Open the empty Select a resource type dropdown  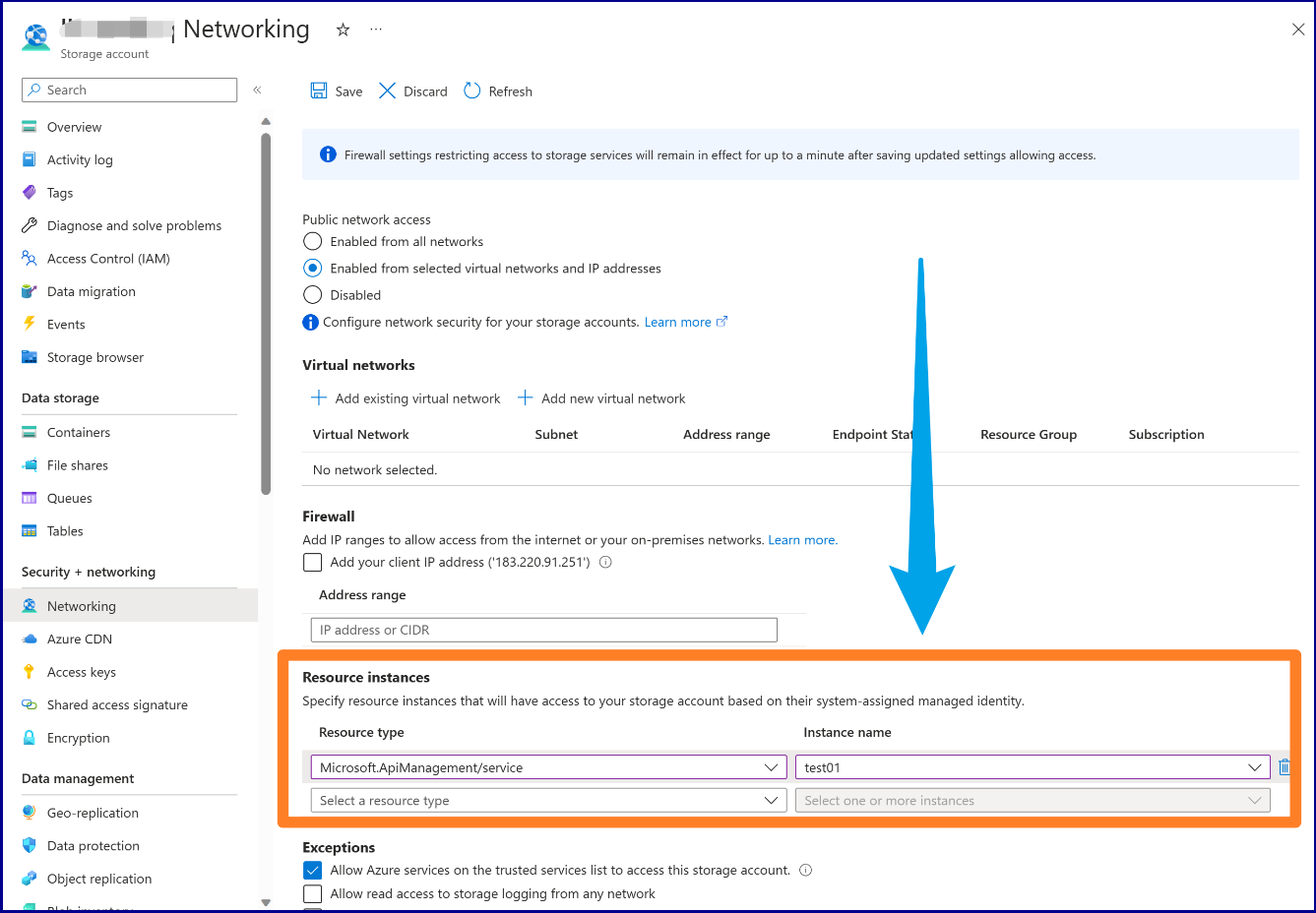click(548, 801)
